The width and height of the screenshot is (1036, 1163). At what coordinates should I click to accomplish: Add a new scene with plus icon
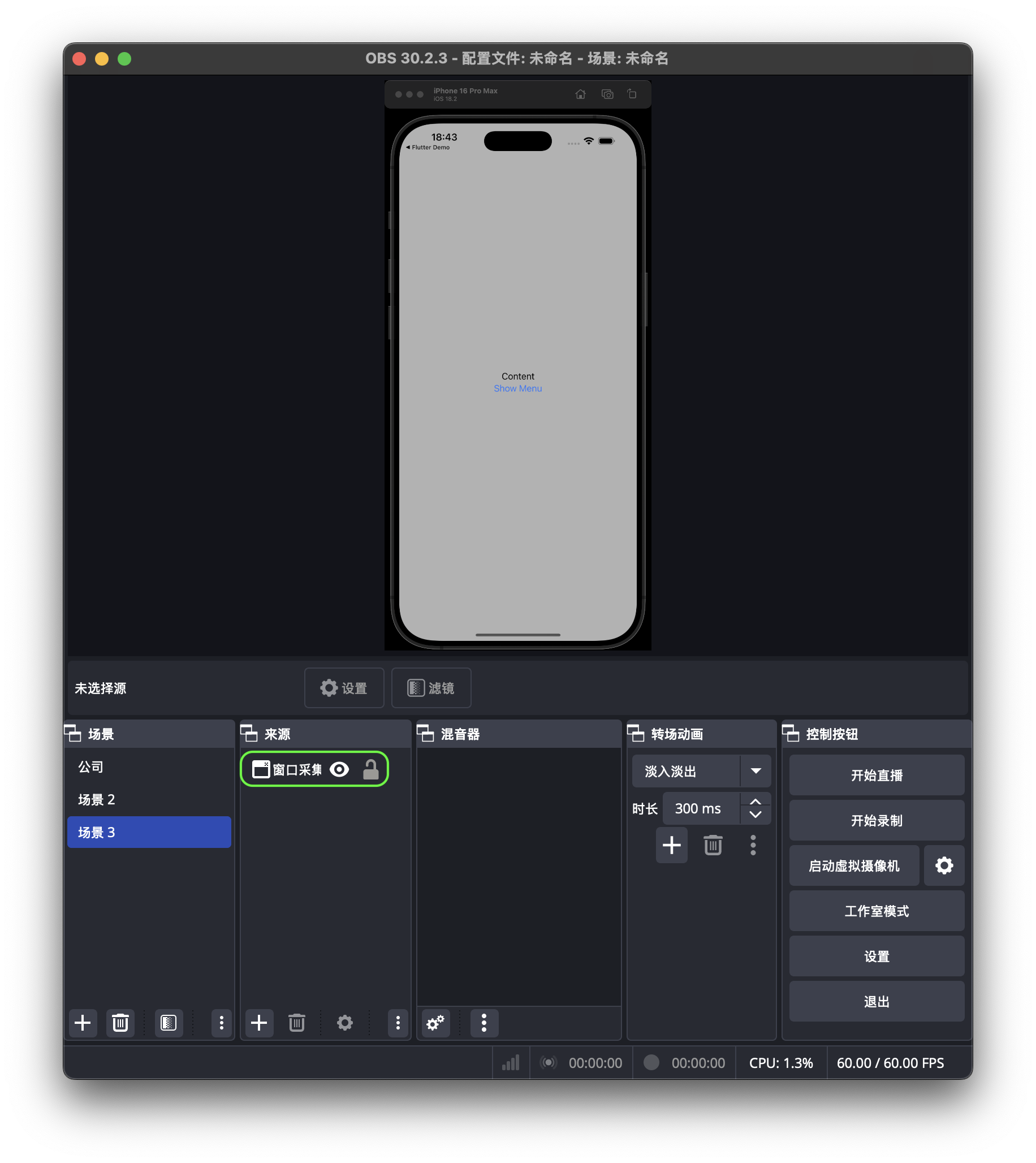pos(83,1023)
